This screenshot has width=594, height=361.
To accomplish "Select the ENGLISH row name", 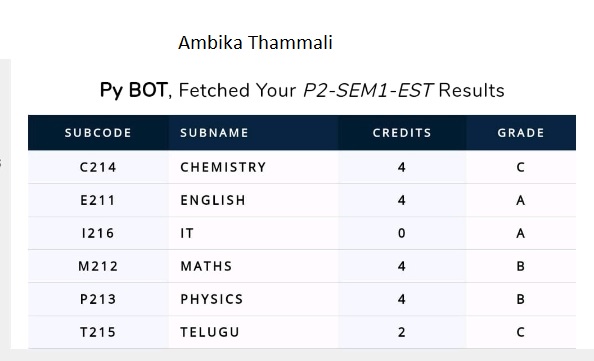I will pos(213,200).
